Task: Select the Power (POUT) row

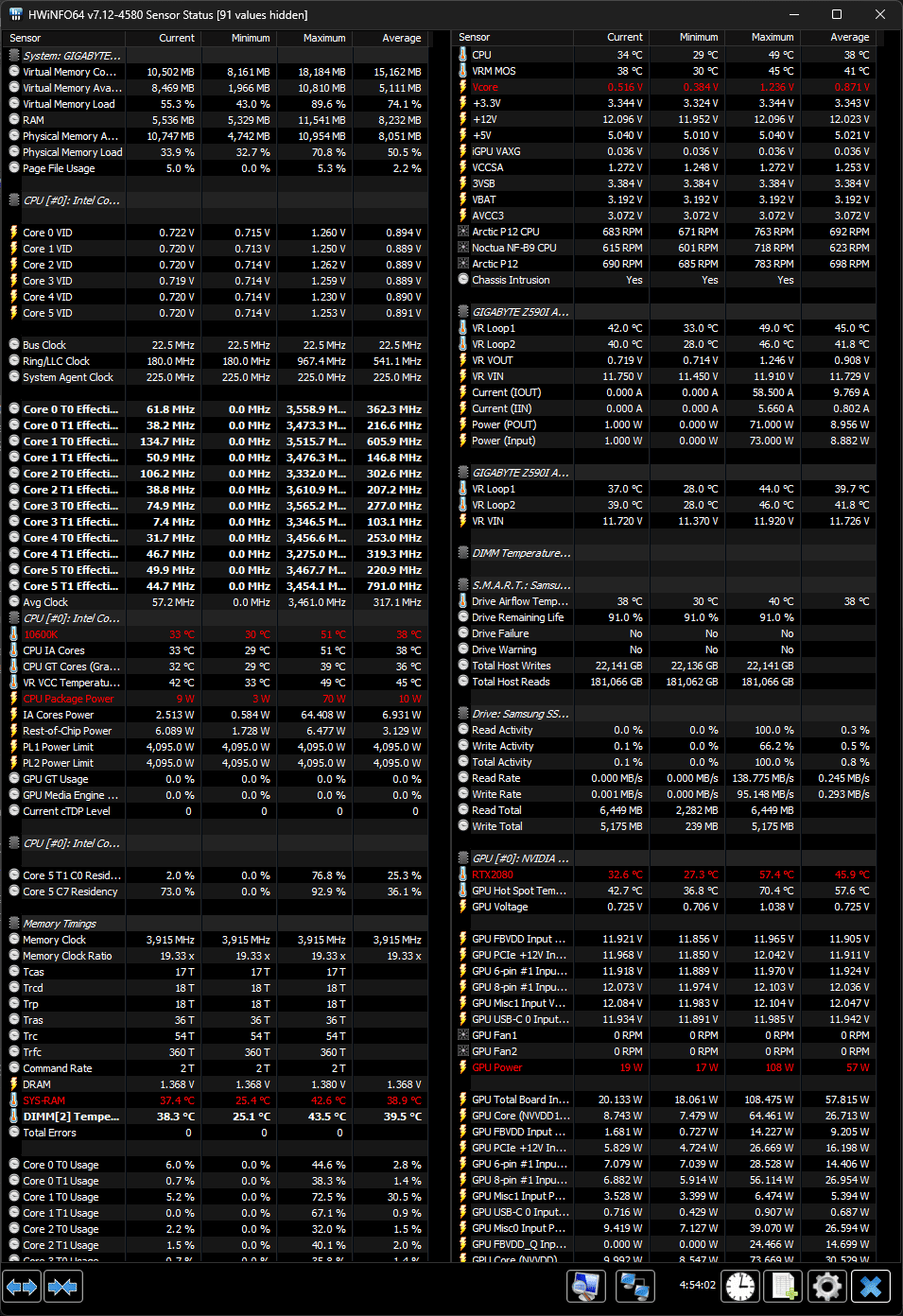Action: click(665, 424)
